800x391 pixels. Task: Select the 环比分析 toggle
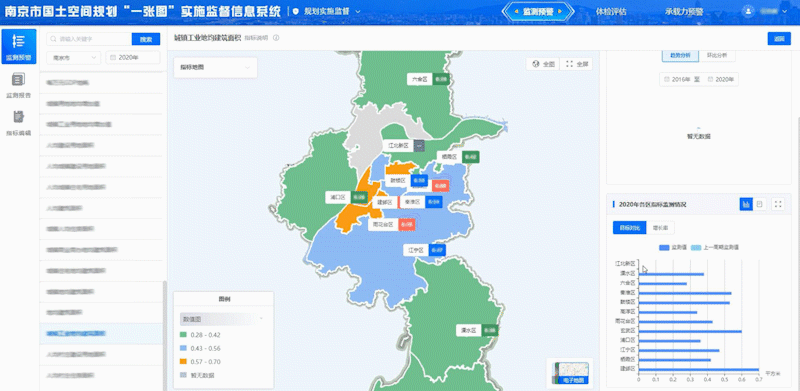click(717, 55)
